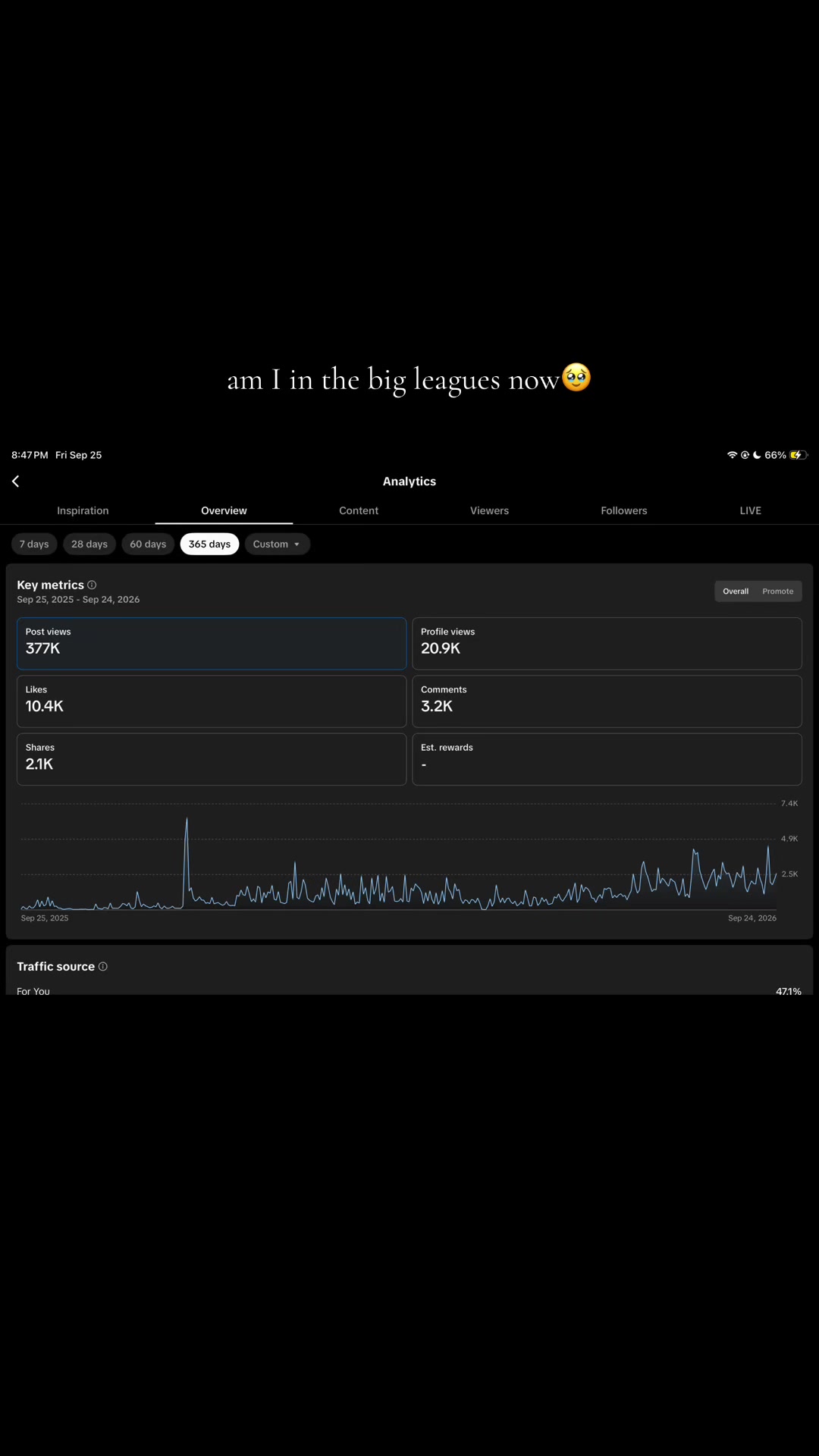Tap the back arrow in Analytics
The height and width of the screenshot is (1456, 819).
click(x=15, y=482)
